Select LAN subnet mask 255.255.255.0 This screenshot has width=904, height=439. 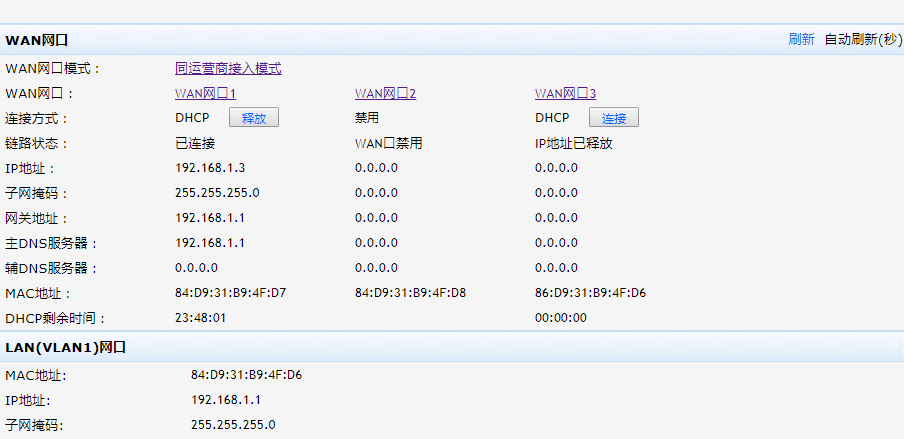(233, 425)
